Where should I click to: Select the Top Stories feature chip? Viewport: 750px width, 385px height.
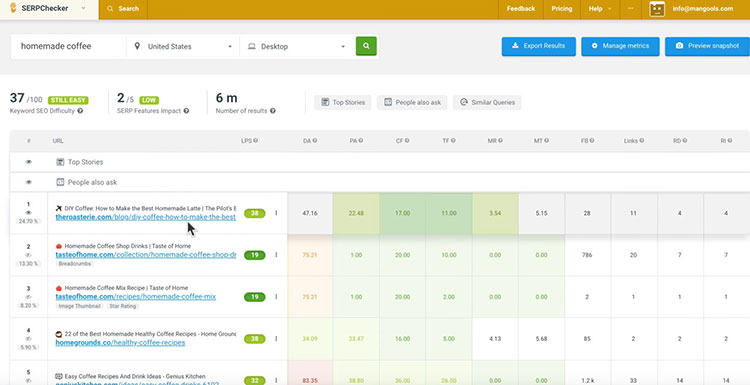[342, 102]
